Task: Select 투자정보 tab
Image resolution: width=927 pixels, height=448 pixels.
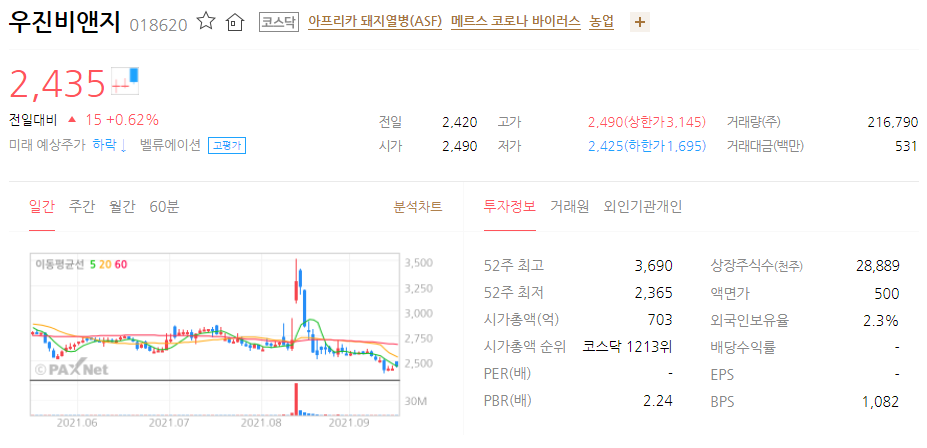Action: (510, 207)
